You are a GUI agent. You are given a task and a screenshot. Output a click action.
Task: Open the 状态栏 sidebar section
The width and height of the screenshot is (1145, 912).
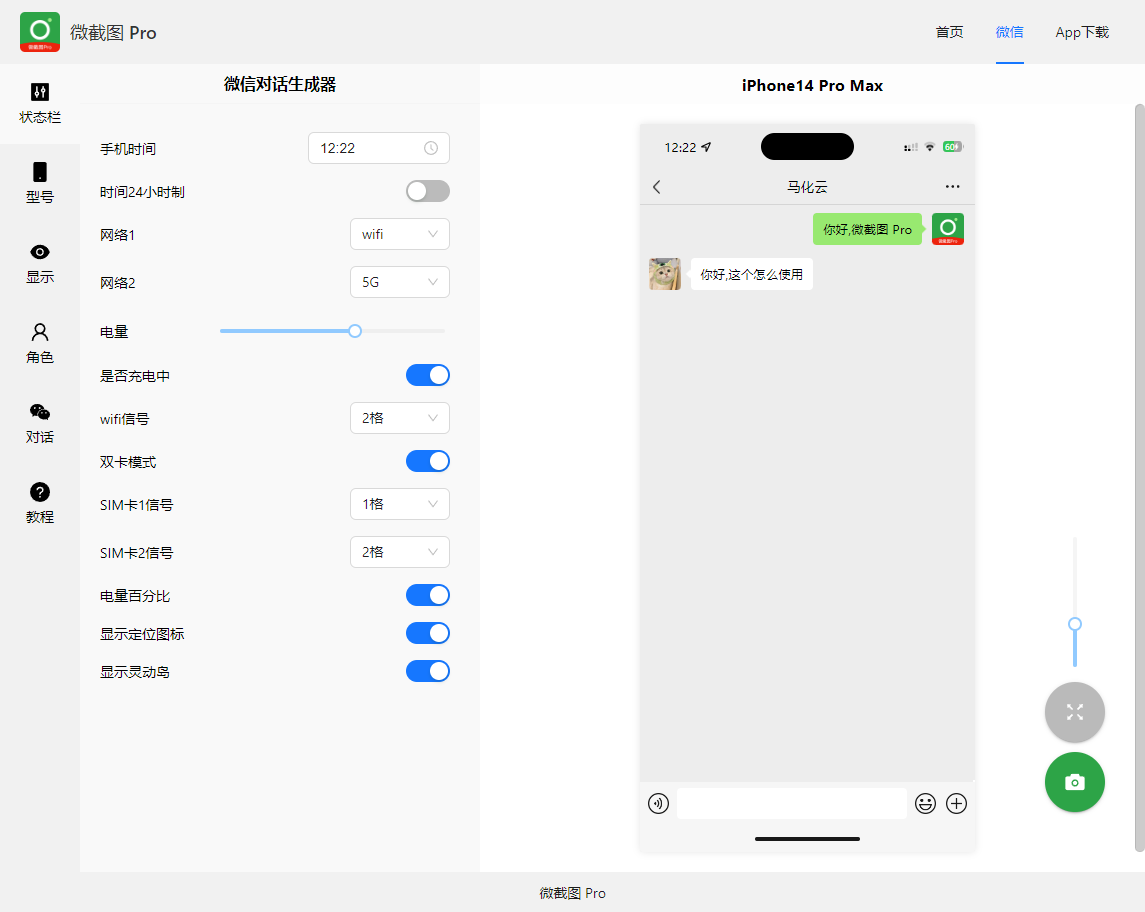[x=39, y=104]
